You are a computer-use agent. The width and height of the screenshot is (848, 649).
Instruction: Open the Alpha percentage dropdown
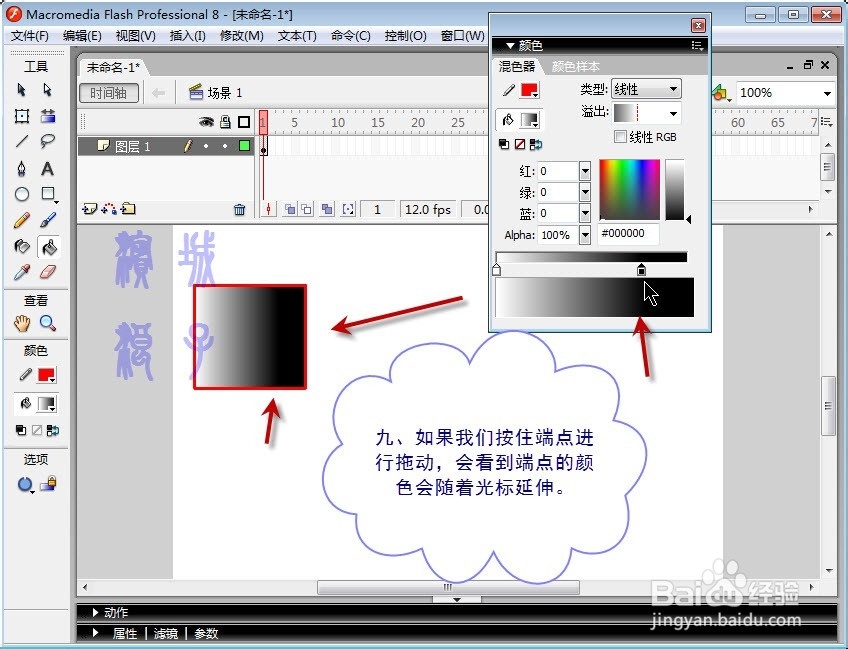[585, 235]
